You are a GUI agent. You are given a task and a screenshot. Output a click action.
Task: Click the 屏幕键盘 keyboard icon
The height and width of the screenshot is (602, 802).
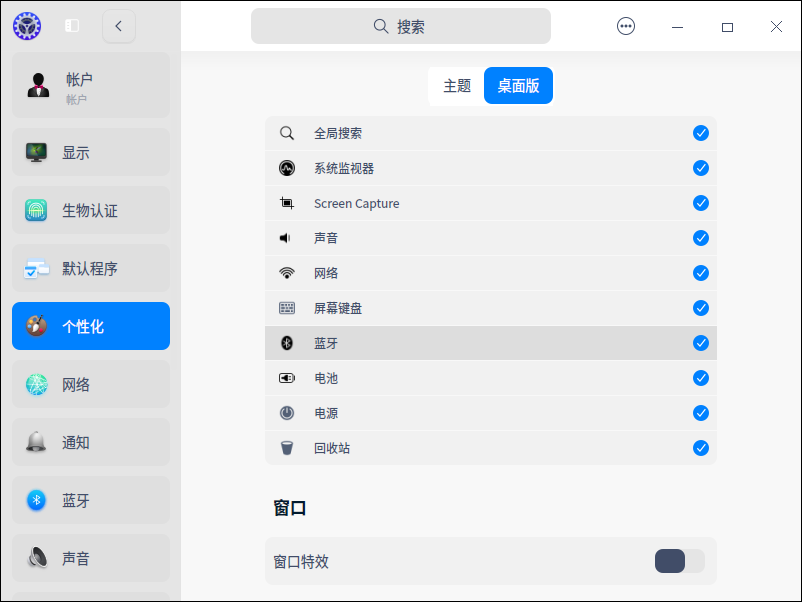coord(287,308)
